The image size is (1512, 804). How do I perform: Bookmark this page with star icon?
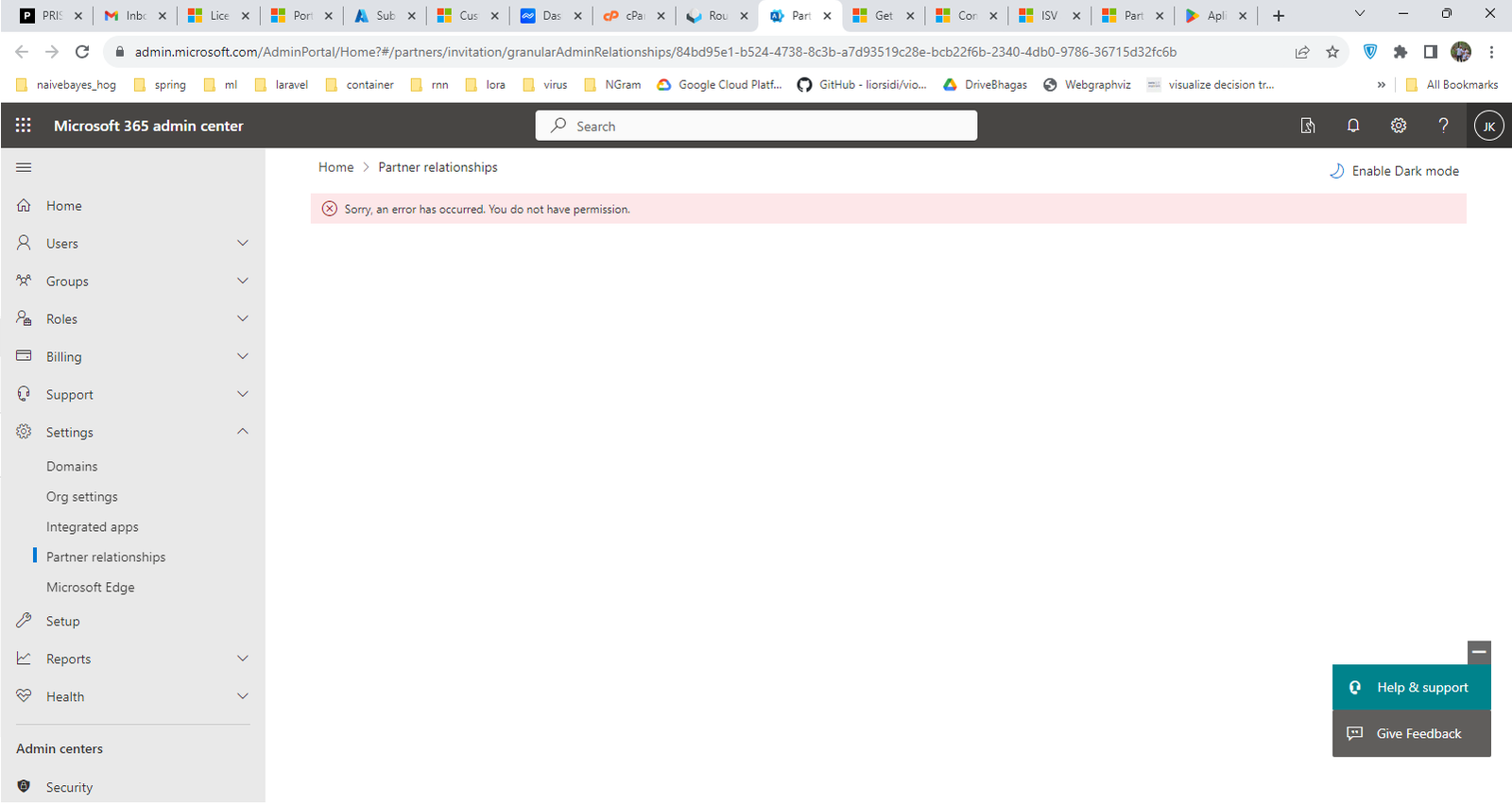[1332, 52]
